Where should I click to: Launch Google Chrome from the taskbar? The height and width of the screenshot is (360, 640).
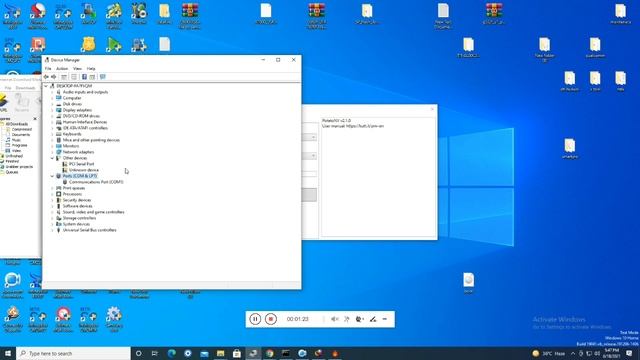[x=270, y=353]
